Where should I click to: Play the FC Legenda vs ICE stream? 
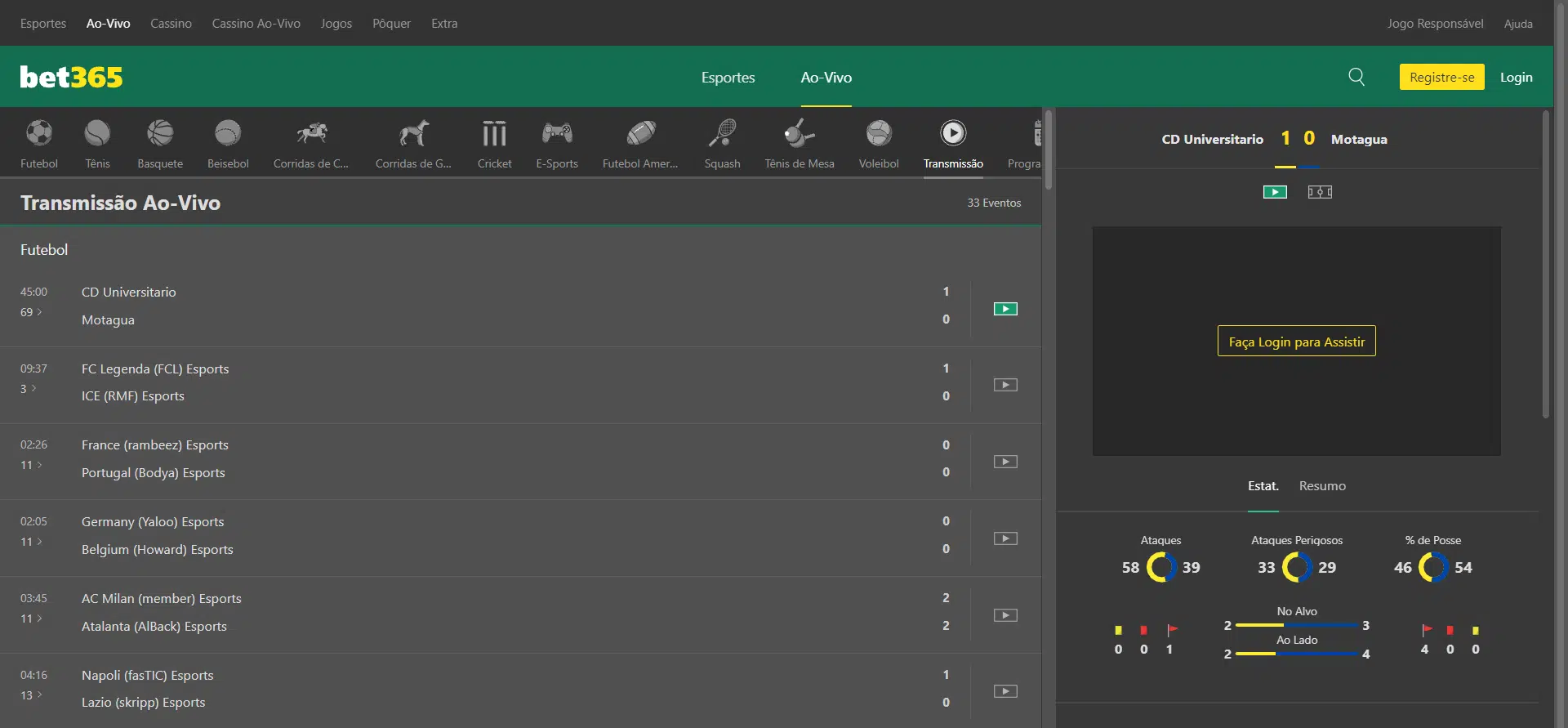(x=1005, y=385)
